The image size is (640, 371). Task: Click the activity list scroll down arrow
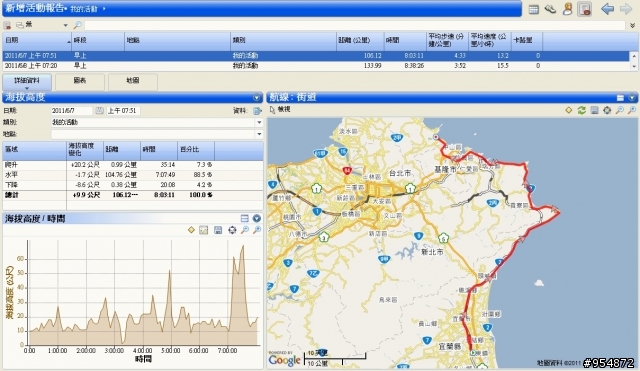point(634,66)
